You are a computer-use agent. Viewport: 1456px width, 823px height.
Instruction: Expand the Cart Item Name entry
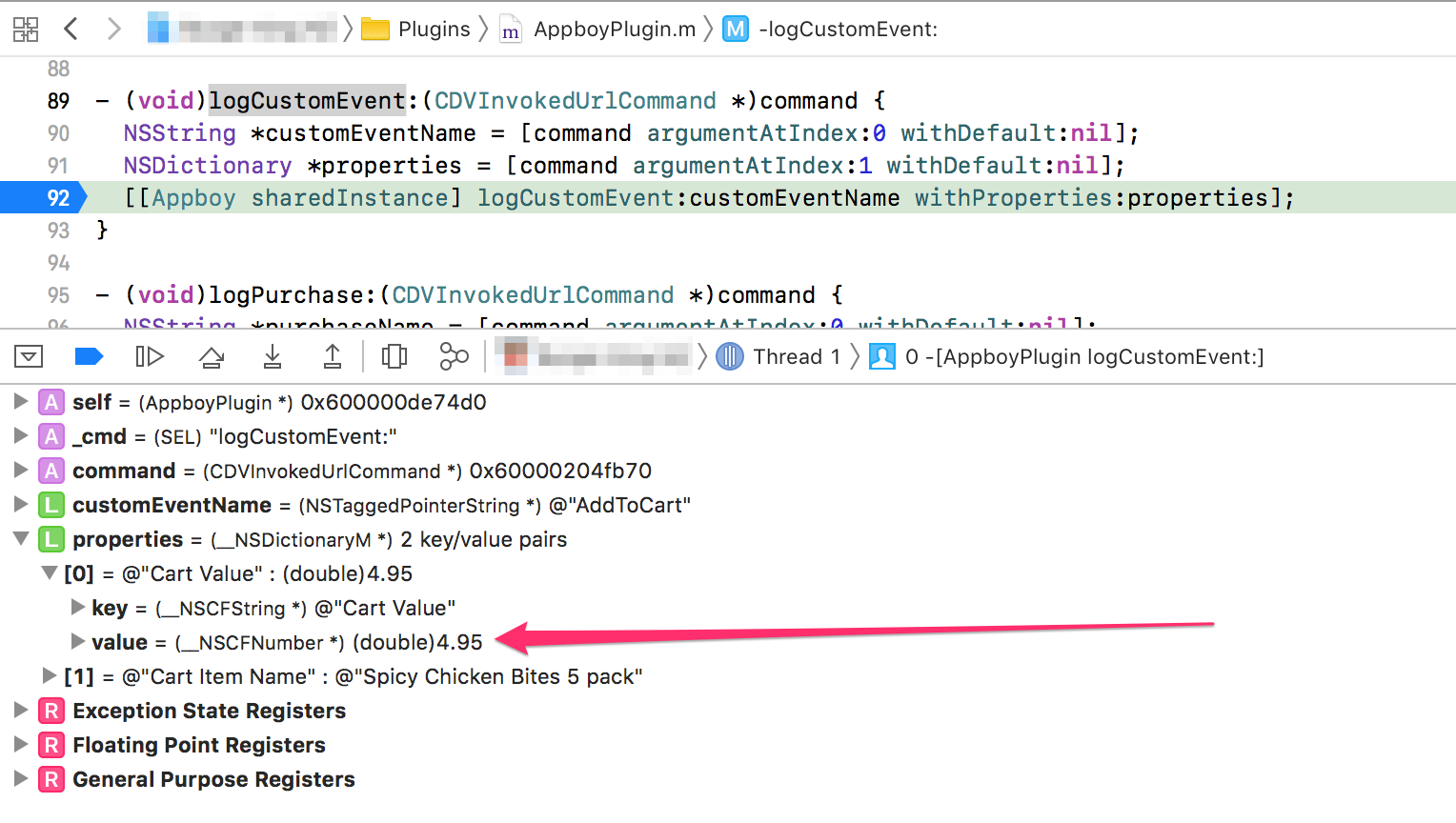48,676
